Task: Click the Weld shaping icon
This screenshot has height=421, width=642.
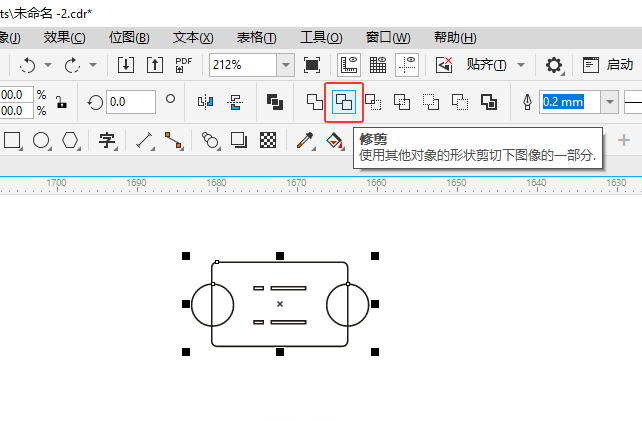Action: click(x=315, y=102)
